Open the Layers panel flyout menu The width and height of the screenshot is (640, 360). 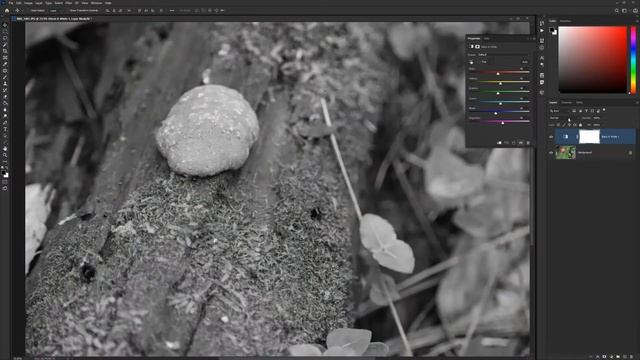(x=636, y=103)
